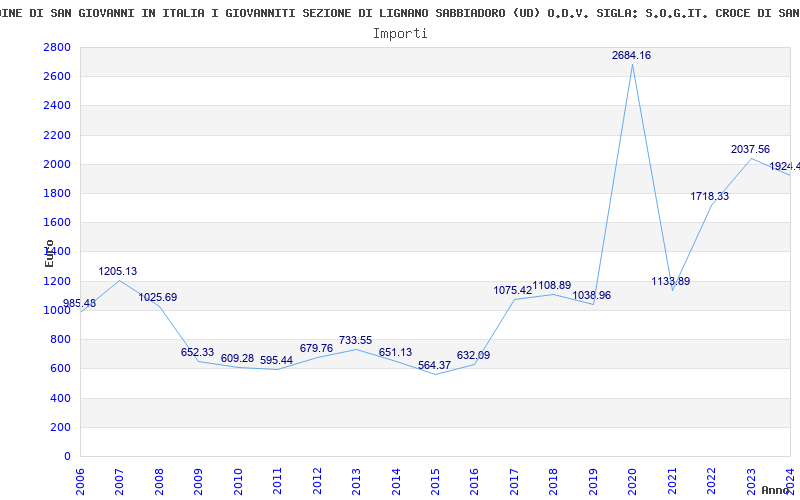Select the 1075.42 data label

(513, 291)
